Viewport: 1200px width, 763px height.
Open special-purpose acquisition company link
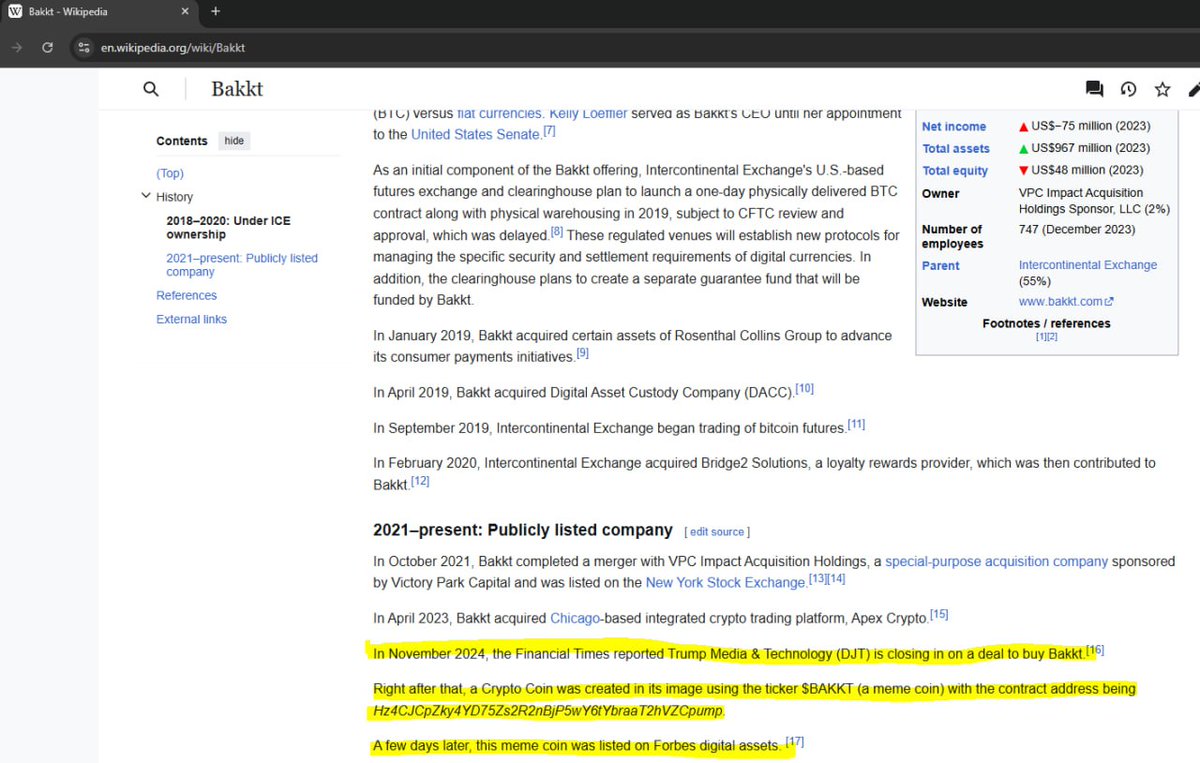(x=996, y=562)
